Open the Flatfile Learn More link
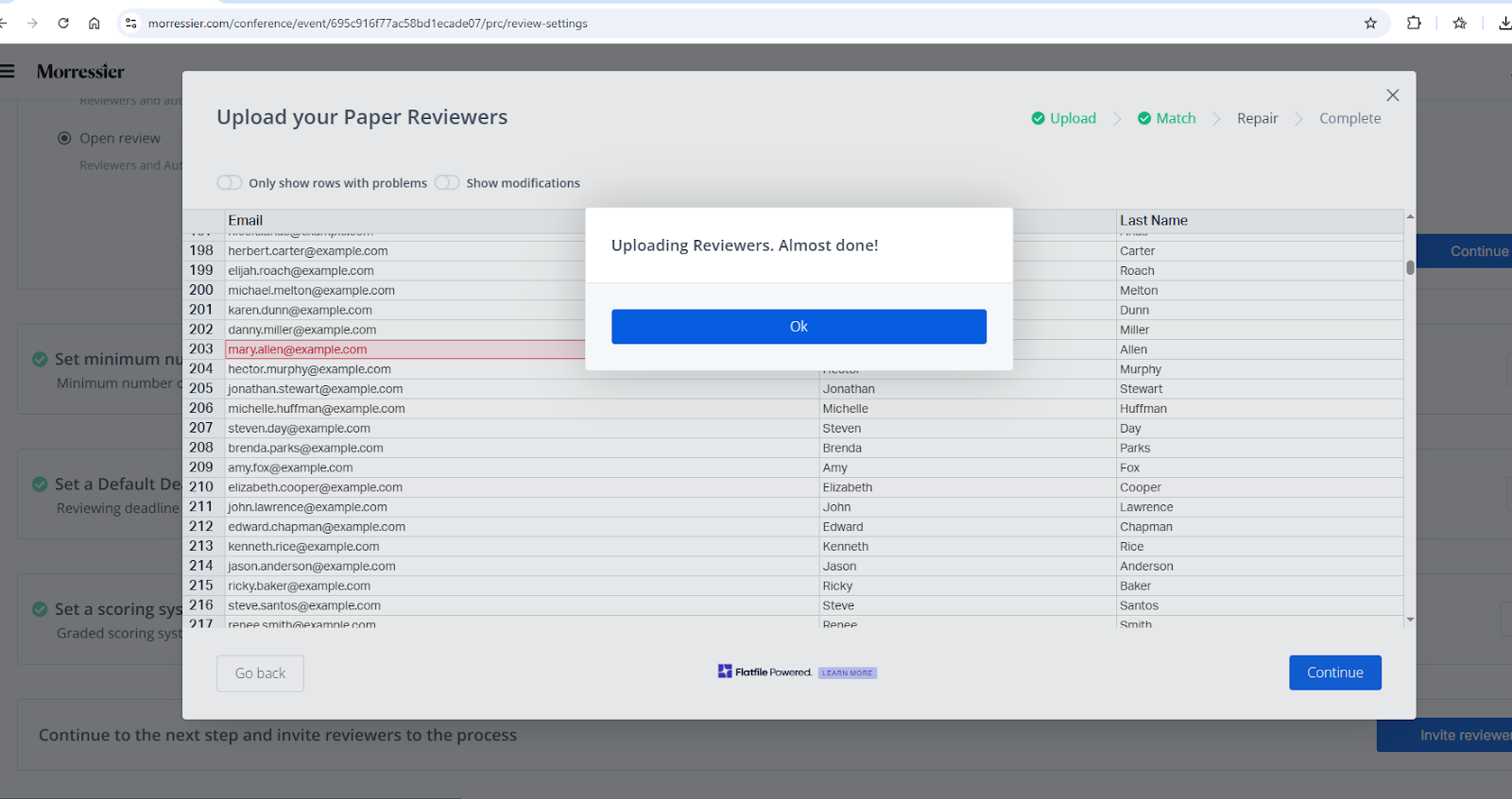 pyautogui.click(x=847, y=673)
